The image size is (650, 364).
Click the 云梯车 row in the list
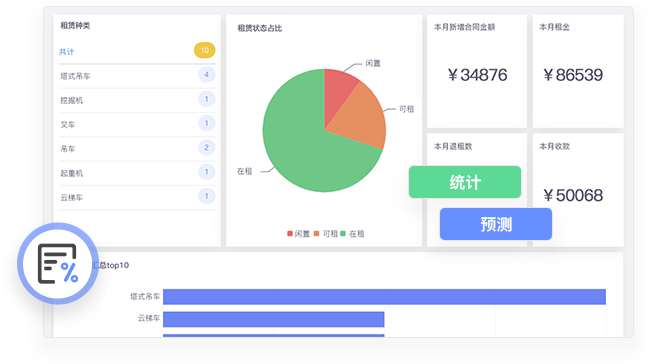point(137,197)
